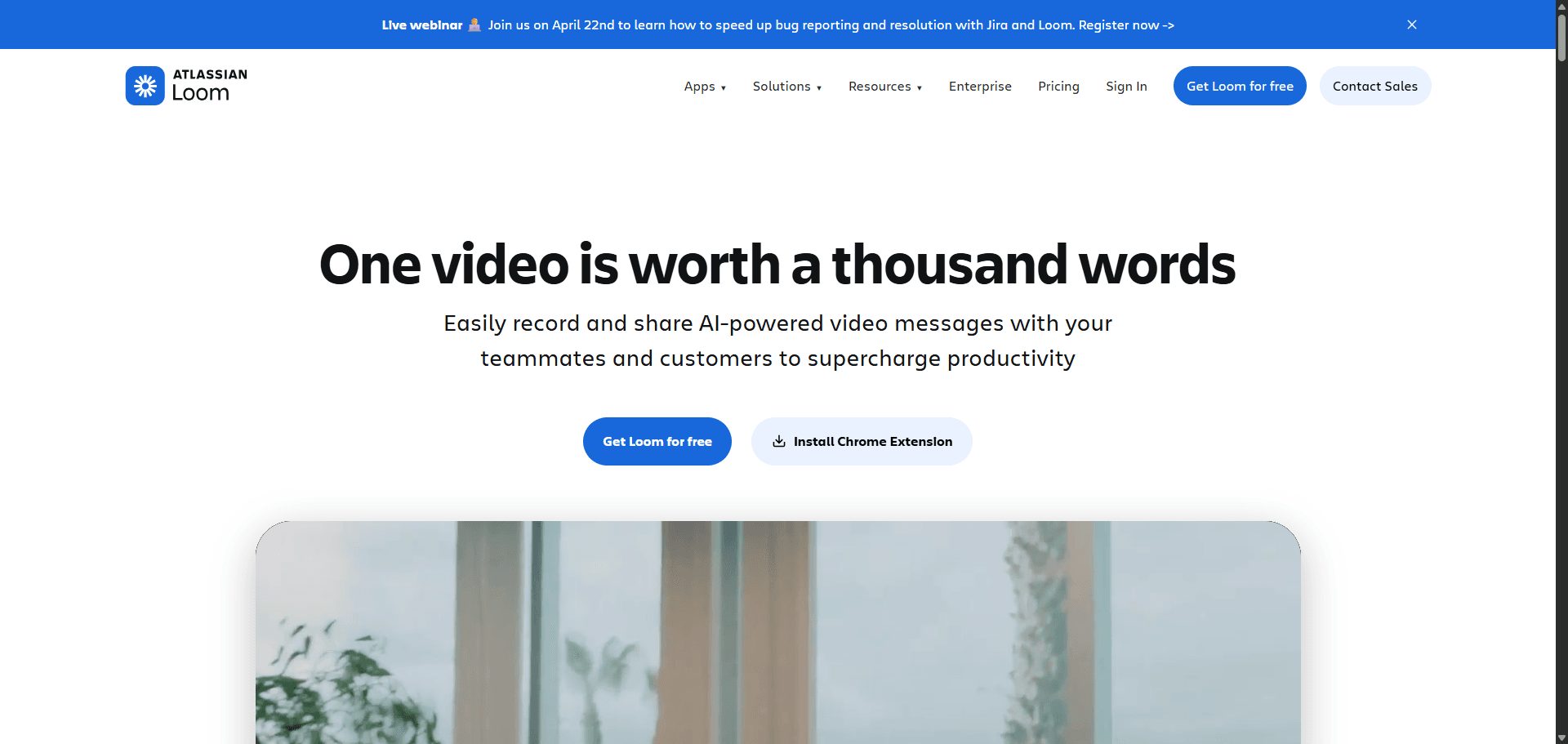The width and height of the screenshot is (1568, 744).
Task: Click the download icon beside Install Chrome Extension
Action: [779, 442]
